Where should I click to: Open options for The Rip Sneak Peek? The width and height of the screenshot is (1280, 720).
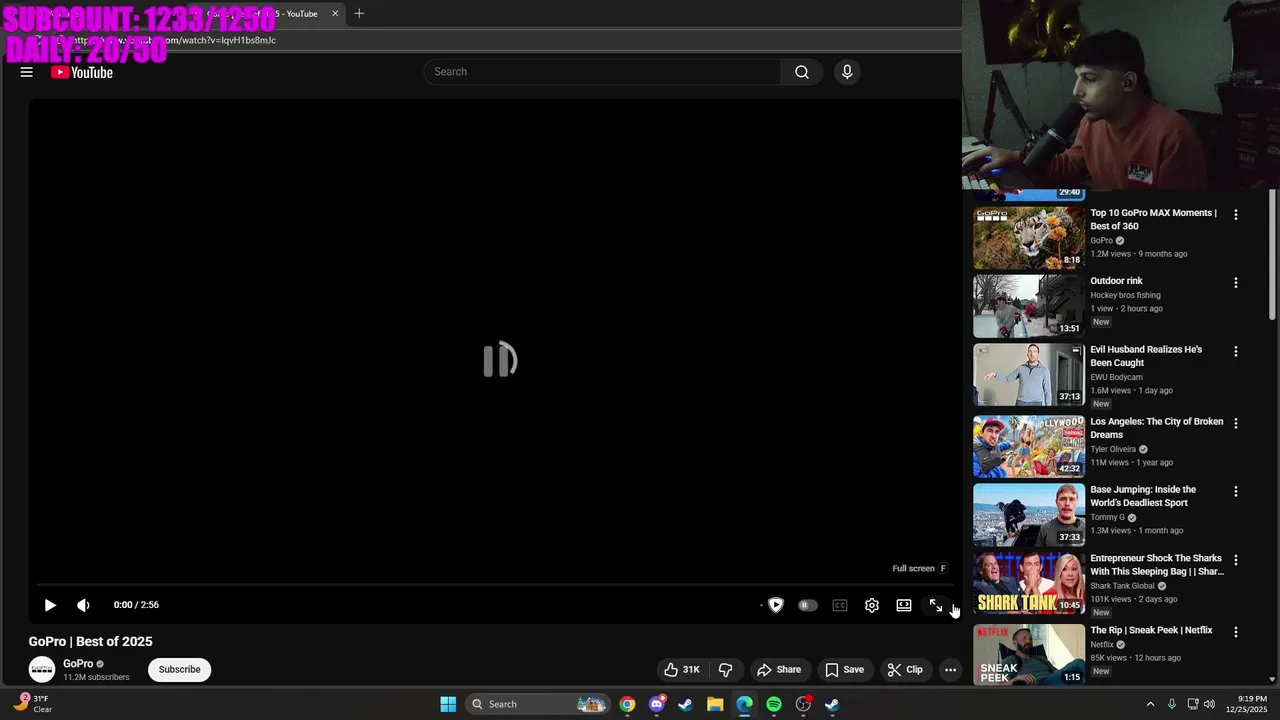point(1236,633)
